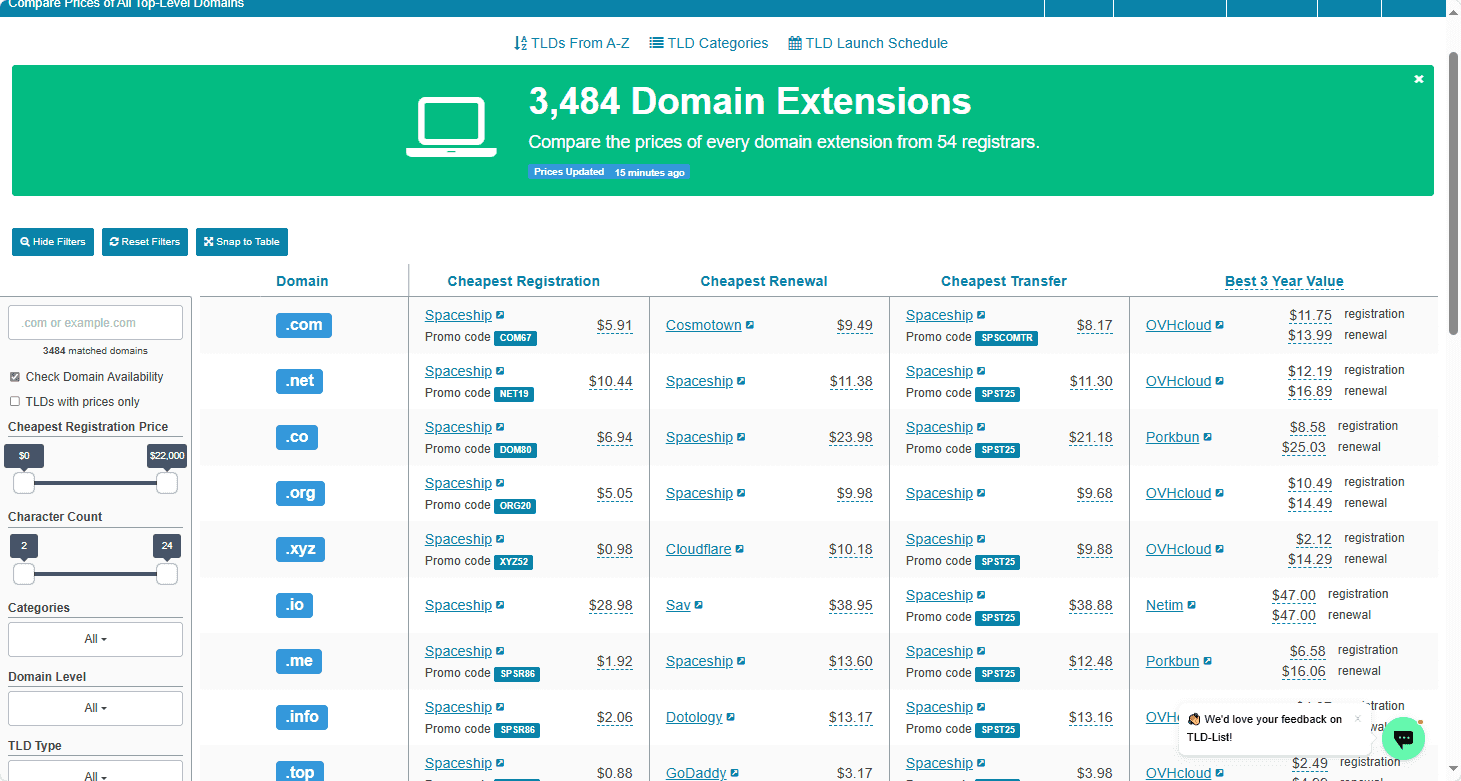Open external icon by Spaceship renewal in .co row
The height and width of the screenshot is (781, 1461).
tap(742, 437)
